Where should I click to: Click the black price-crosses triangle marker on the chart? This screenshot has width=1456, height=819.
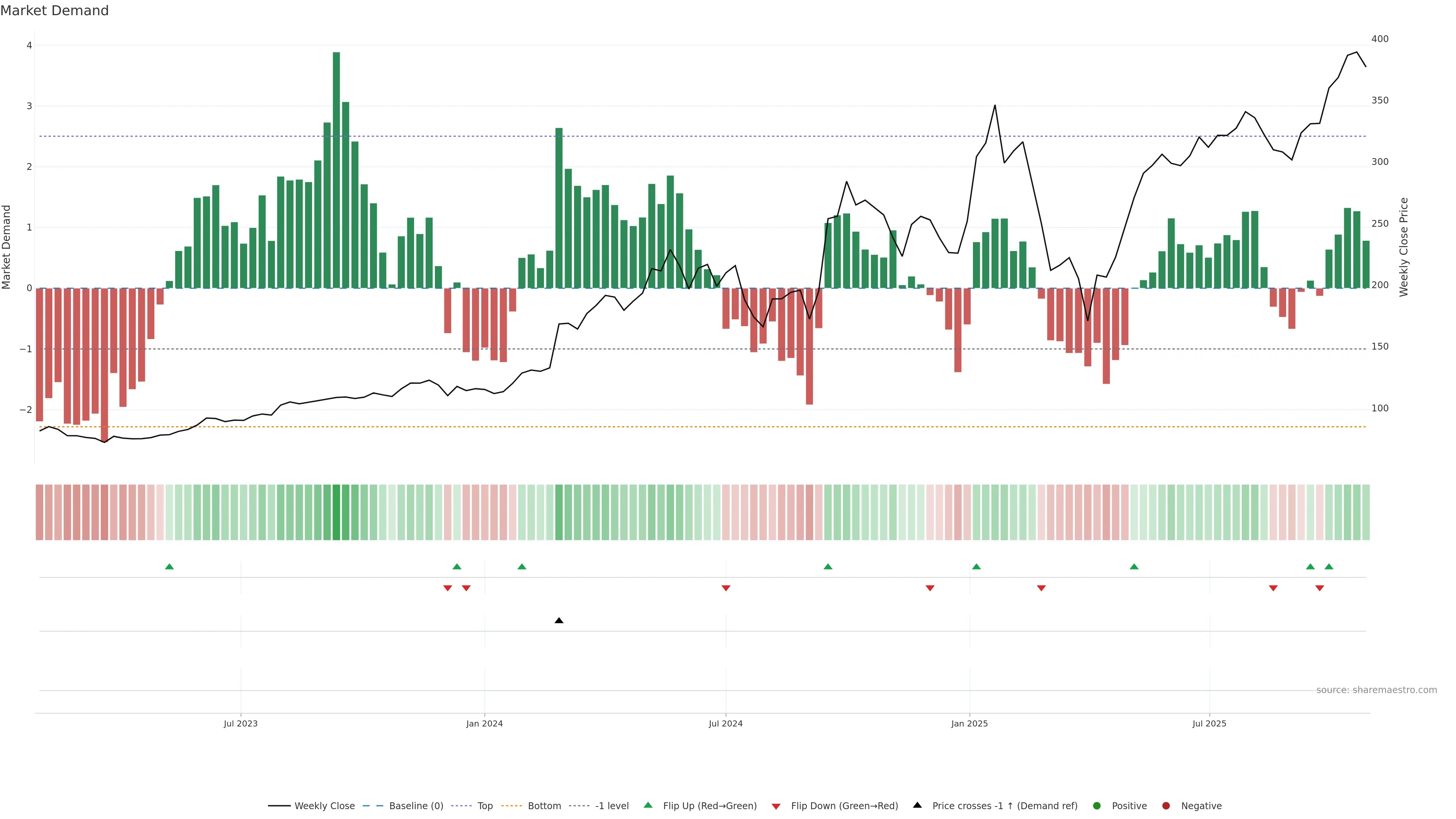click(x=559, y=621)
